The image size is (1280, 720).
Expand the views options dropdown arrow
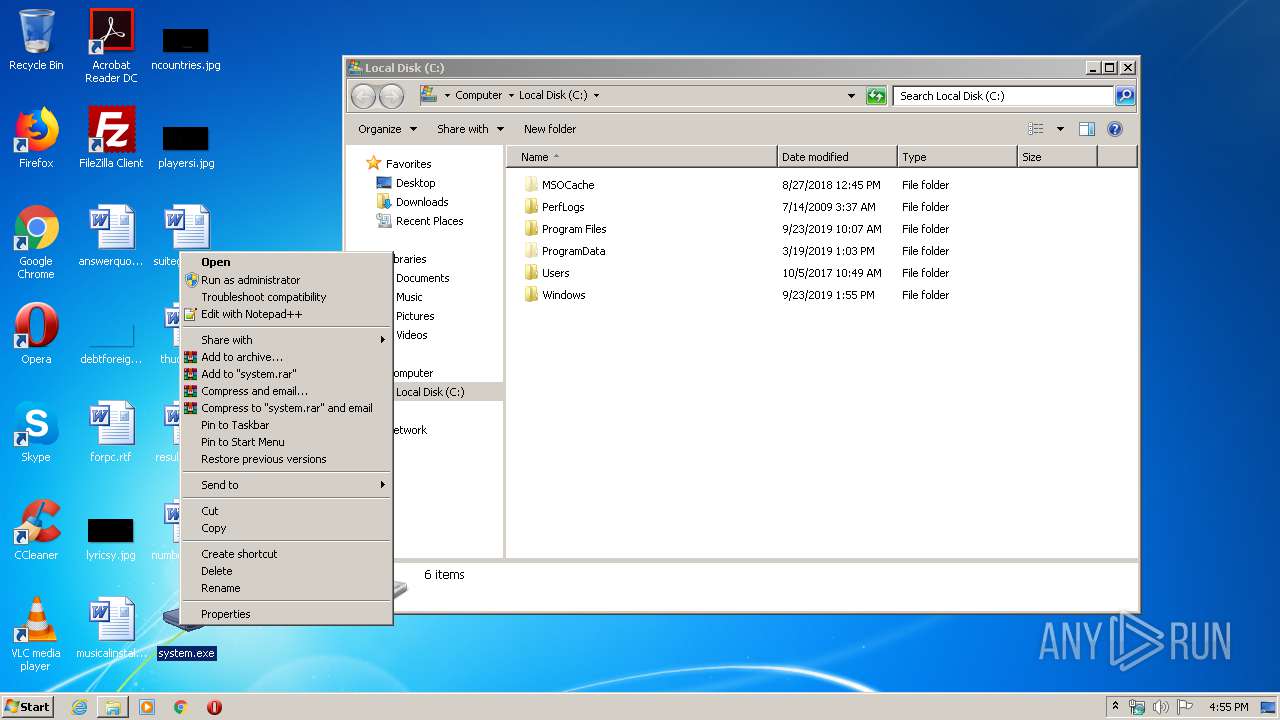point(1060,129)
